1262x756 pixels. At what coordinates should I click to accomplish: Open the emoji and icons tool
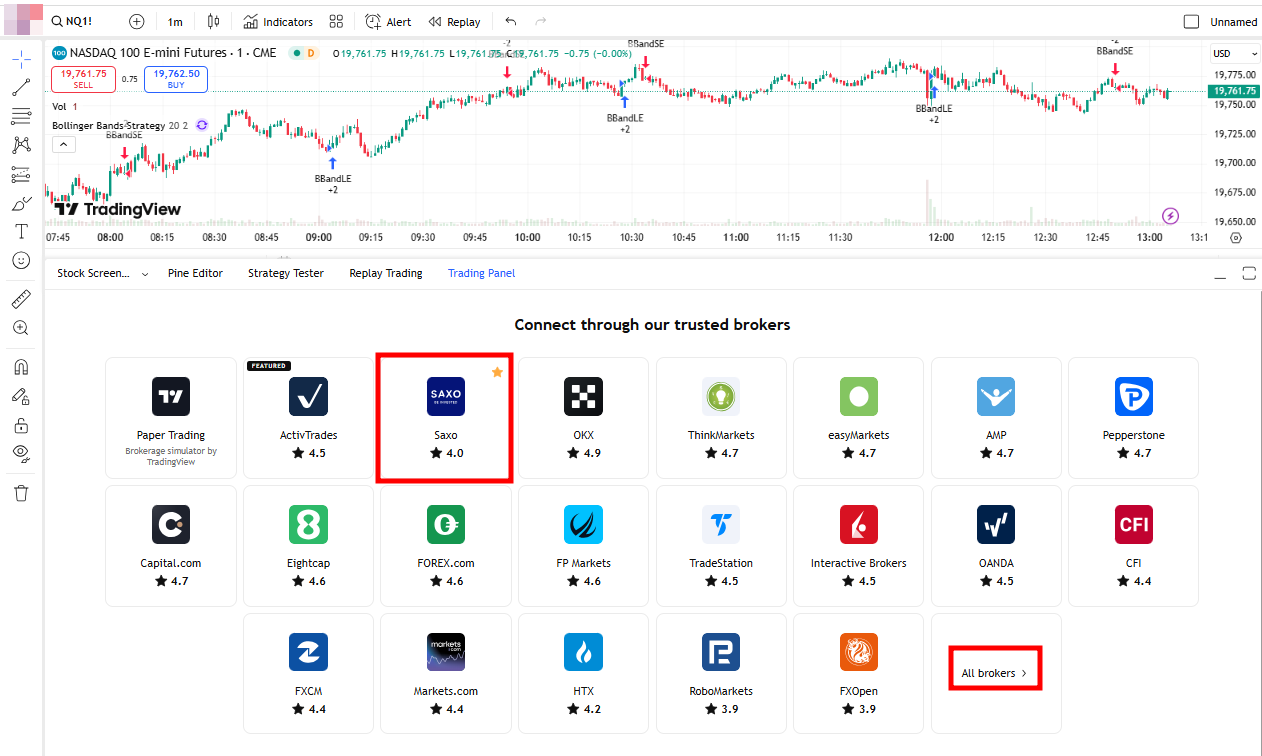coord(21,261)
